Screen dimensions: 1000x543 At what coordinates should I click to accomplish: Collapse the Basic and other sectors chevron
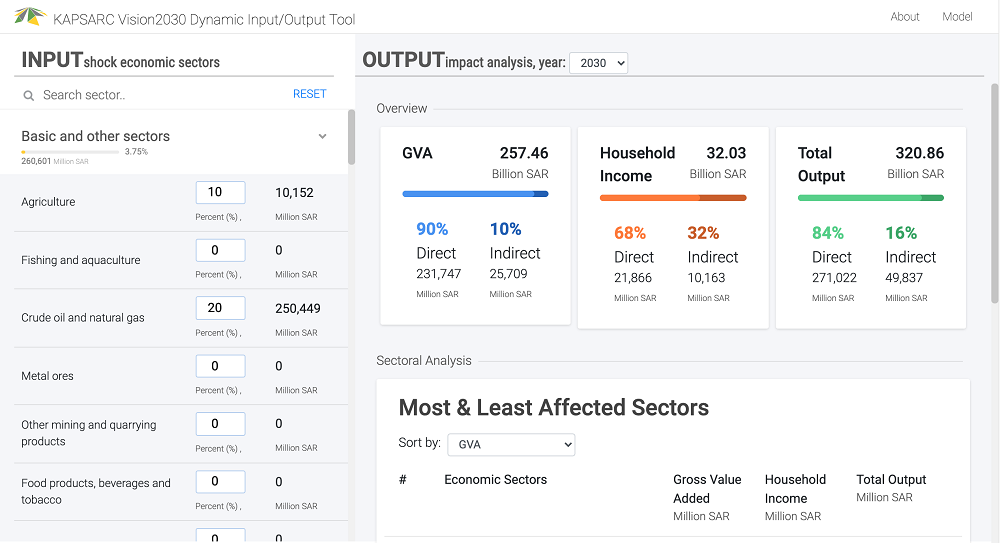click(x=323, y=136)
